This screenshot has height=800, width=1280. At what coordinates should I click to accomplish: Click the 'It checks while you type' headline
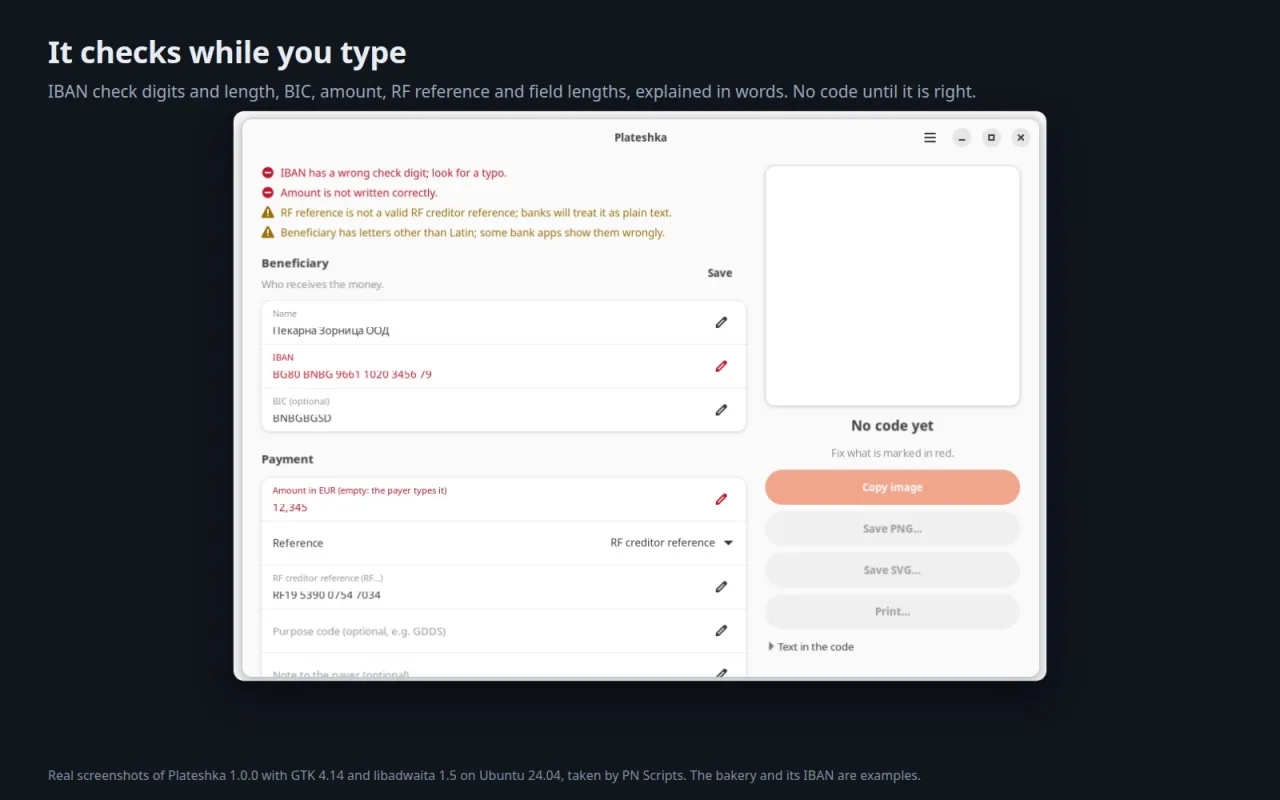pos(227,53)
